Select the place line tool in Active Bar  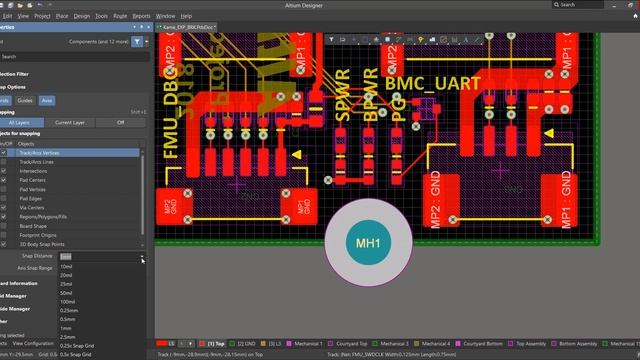click(476, 40)
